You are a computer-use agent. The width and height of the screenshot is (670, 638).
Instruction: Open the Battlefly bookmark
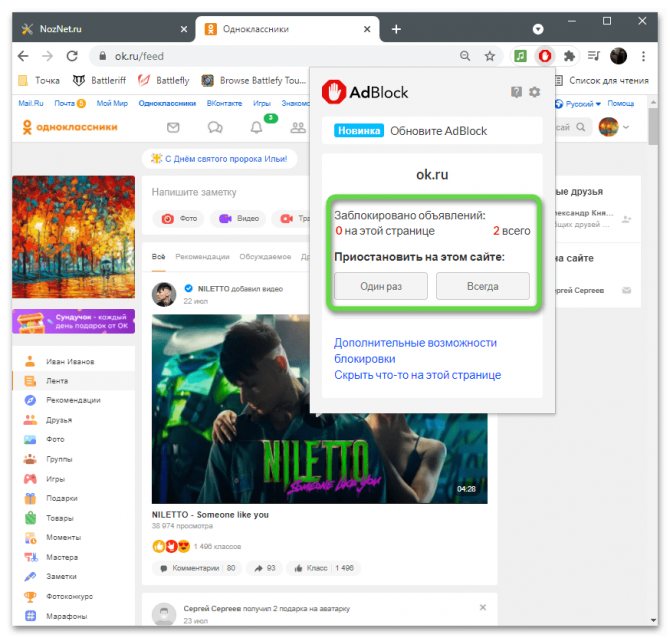[165, 80]
